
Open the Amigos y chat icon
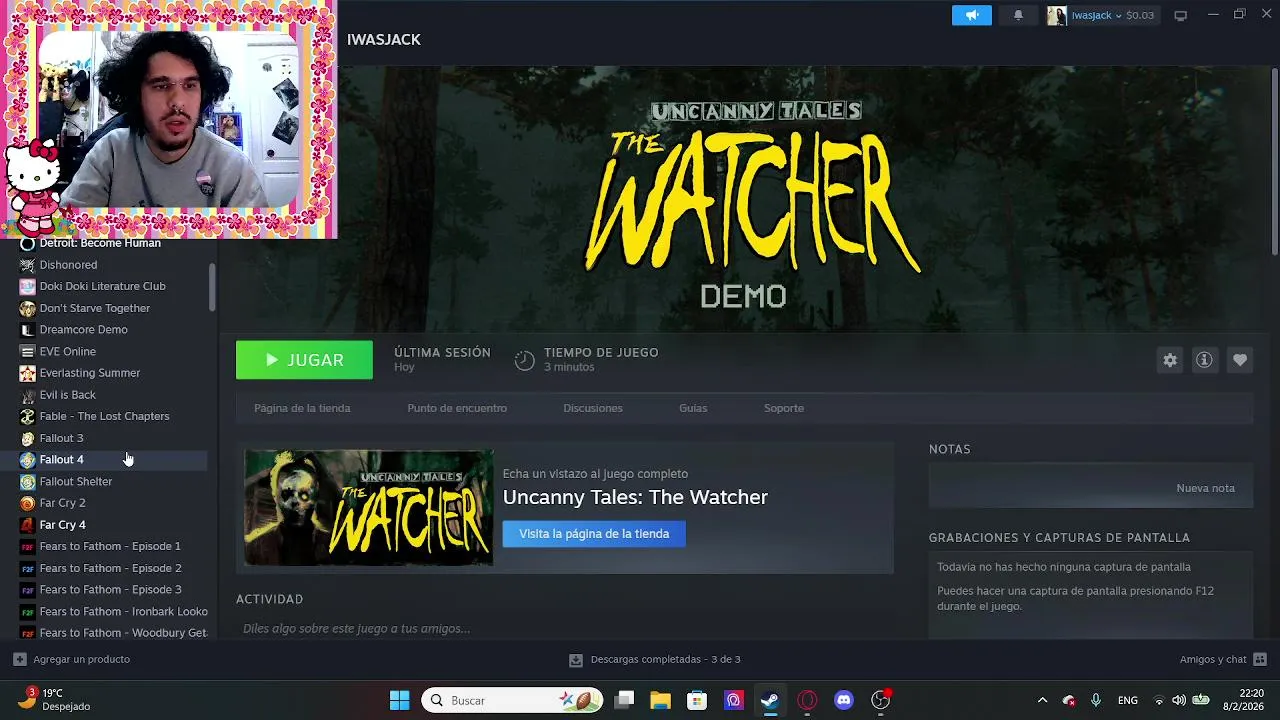[x=1260, y=659]
